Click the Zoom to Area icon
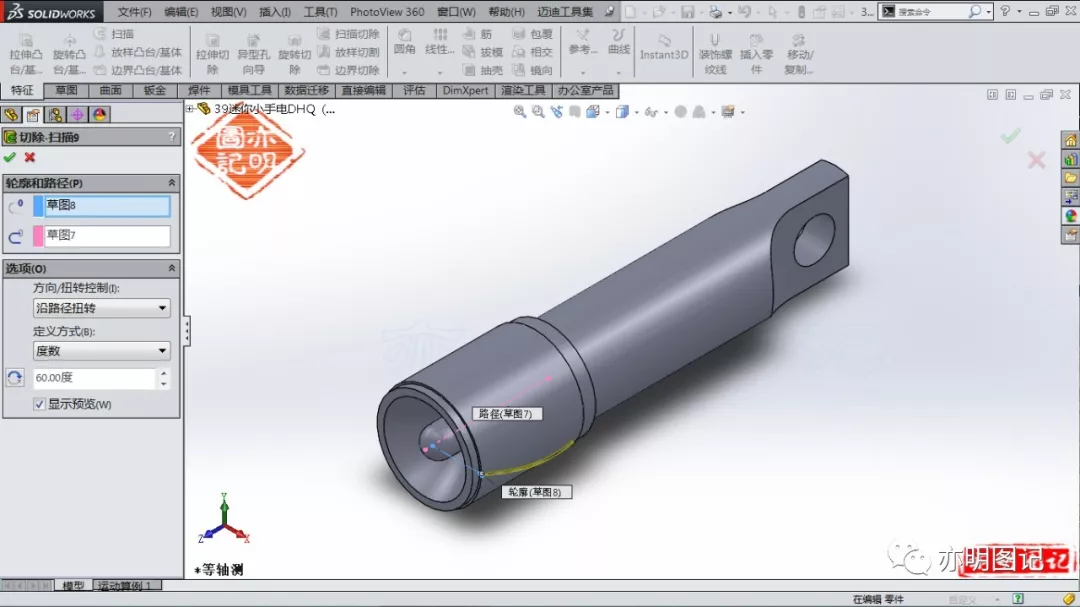The image size is (1080, 607). (x=538, y=112)
